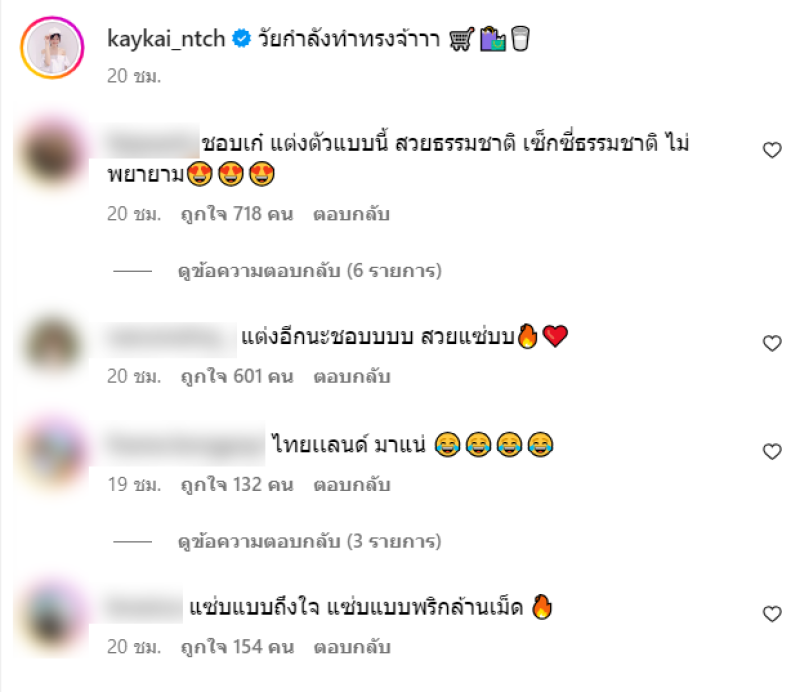View who liked: ถูกใจ 601 คน
800x692 pixels.
tap(237, 376)
